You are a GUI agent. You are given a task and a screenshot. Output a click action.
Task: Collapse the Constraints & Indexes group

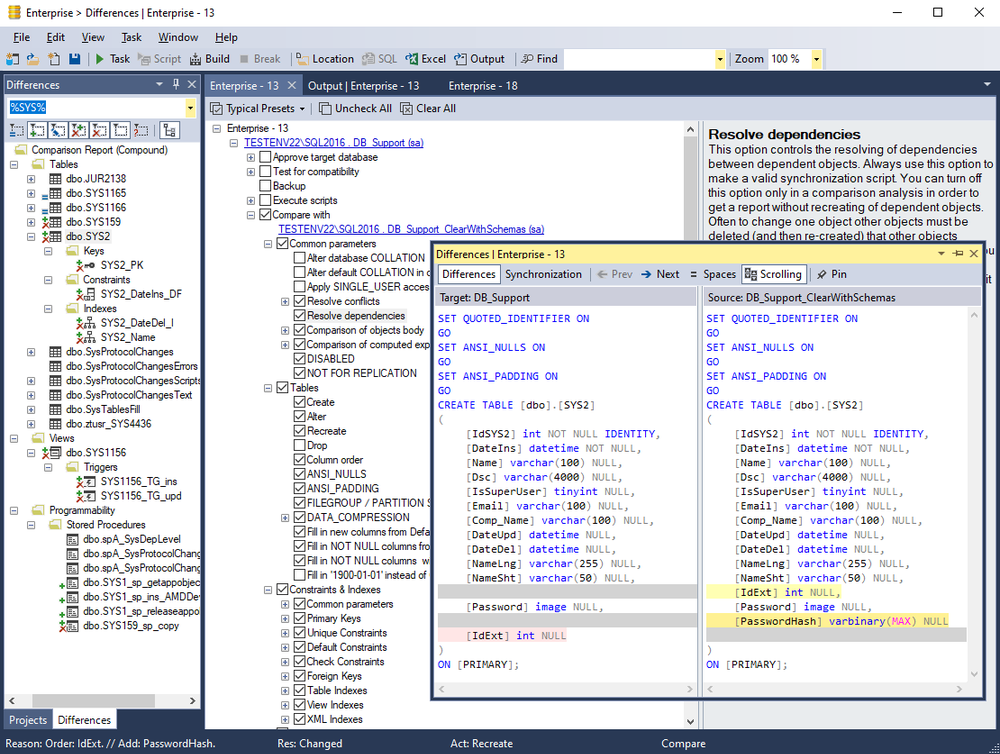click(268, 590)
